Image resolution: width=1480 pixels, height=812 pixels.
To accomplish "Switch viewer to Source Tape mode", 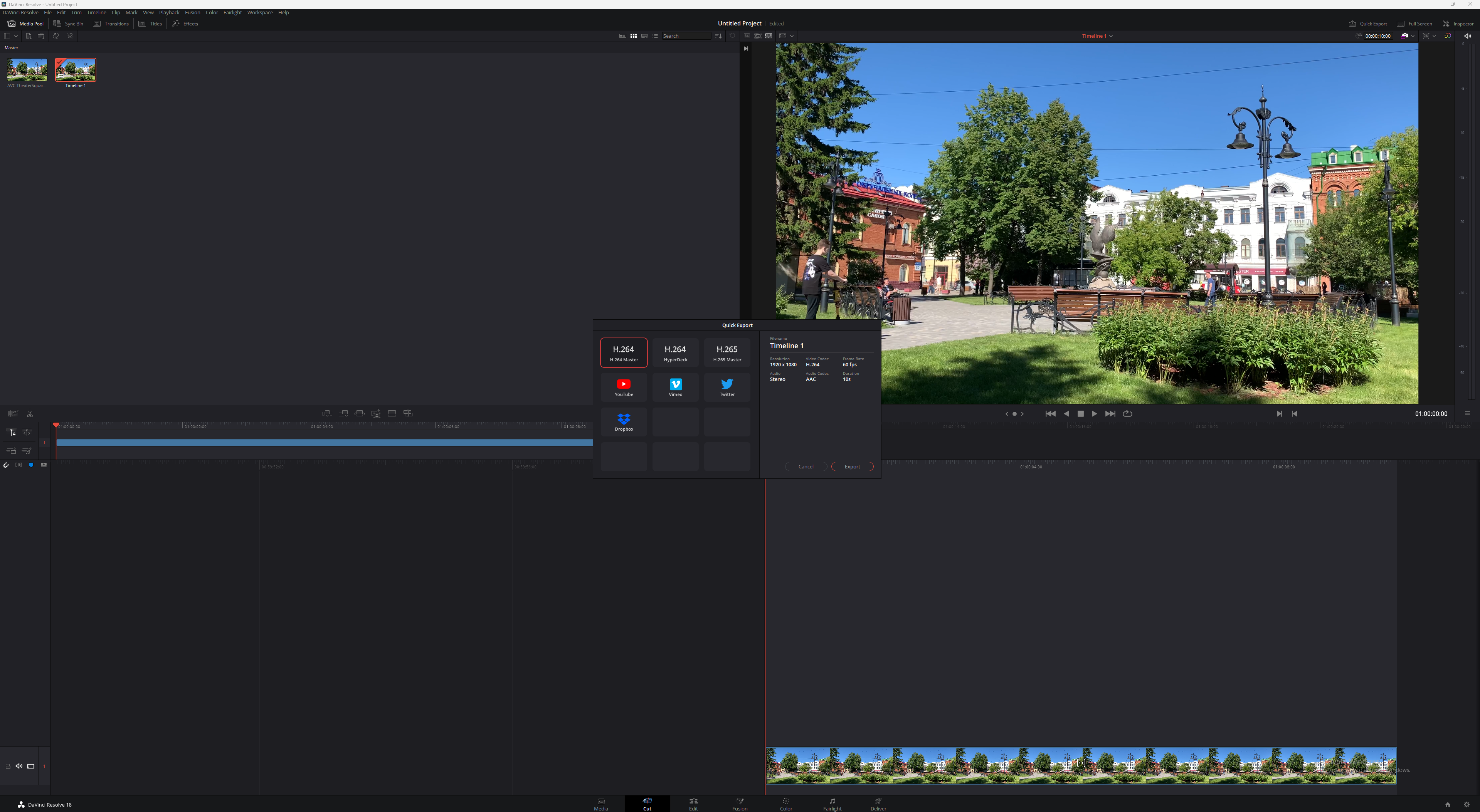I will tap(757, 35).
